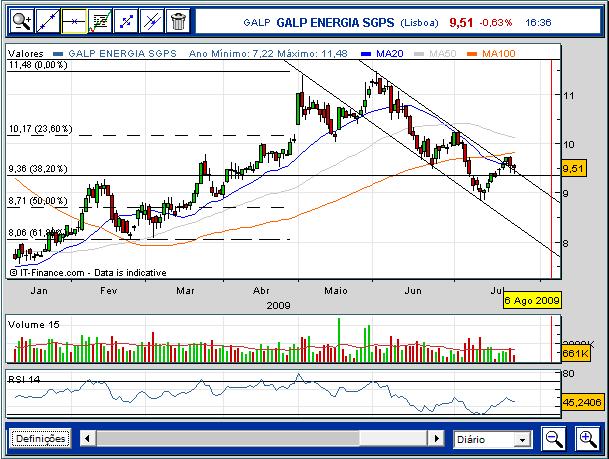The width and height of the screenshot is (609, 459).
Task: Click the Volume 15 panel label
Action: 34,325
